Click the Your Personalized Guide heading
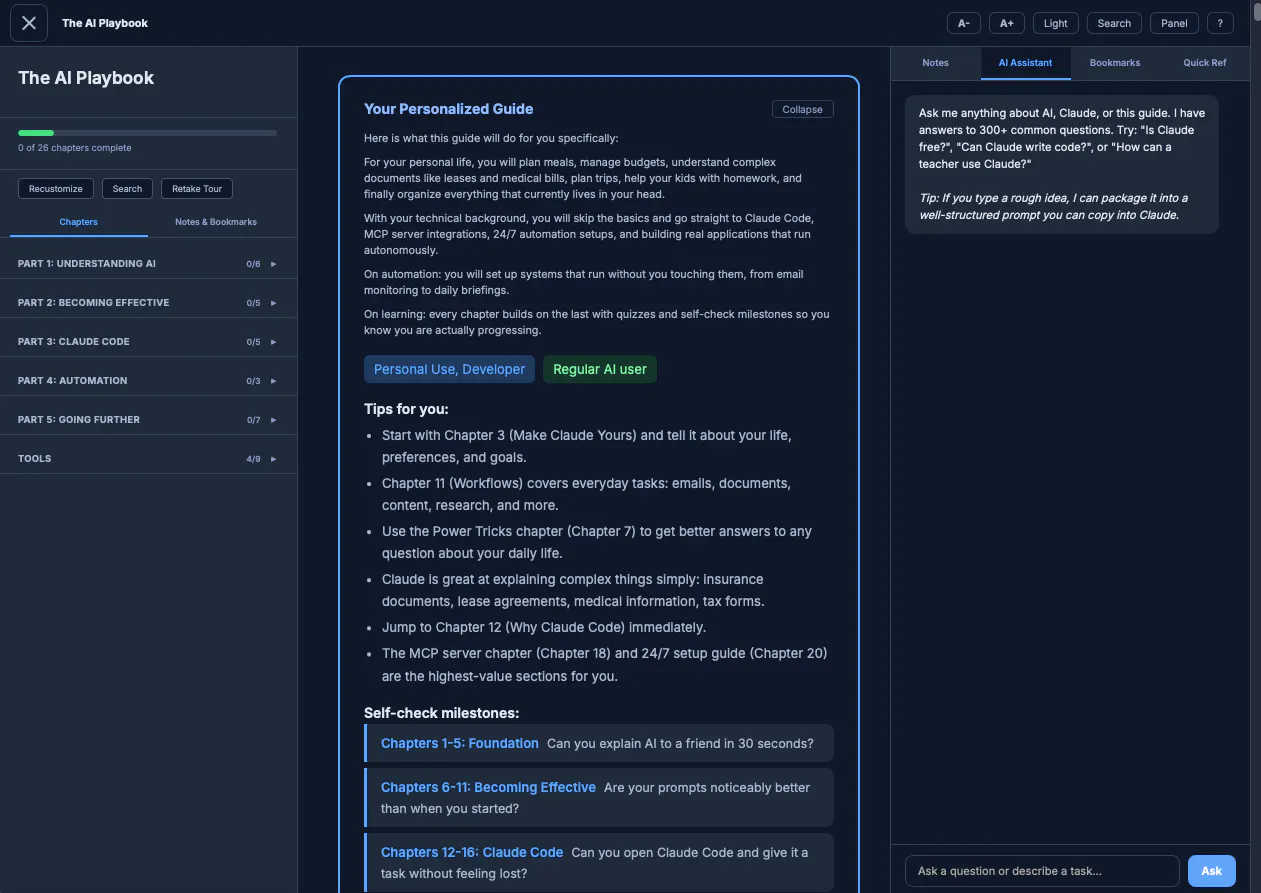The image size is (1261, 893). 449,109
